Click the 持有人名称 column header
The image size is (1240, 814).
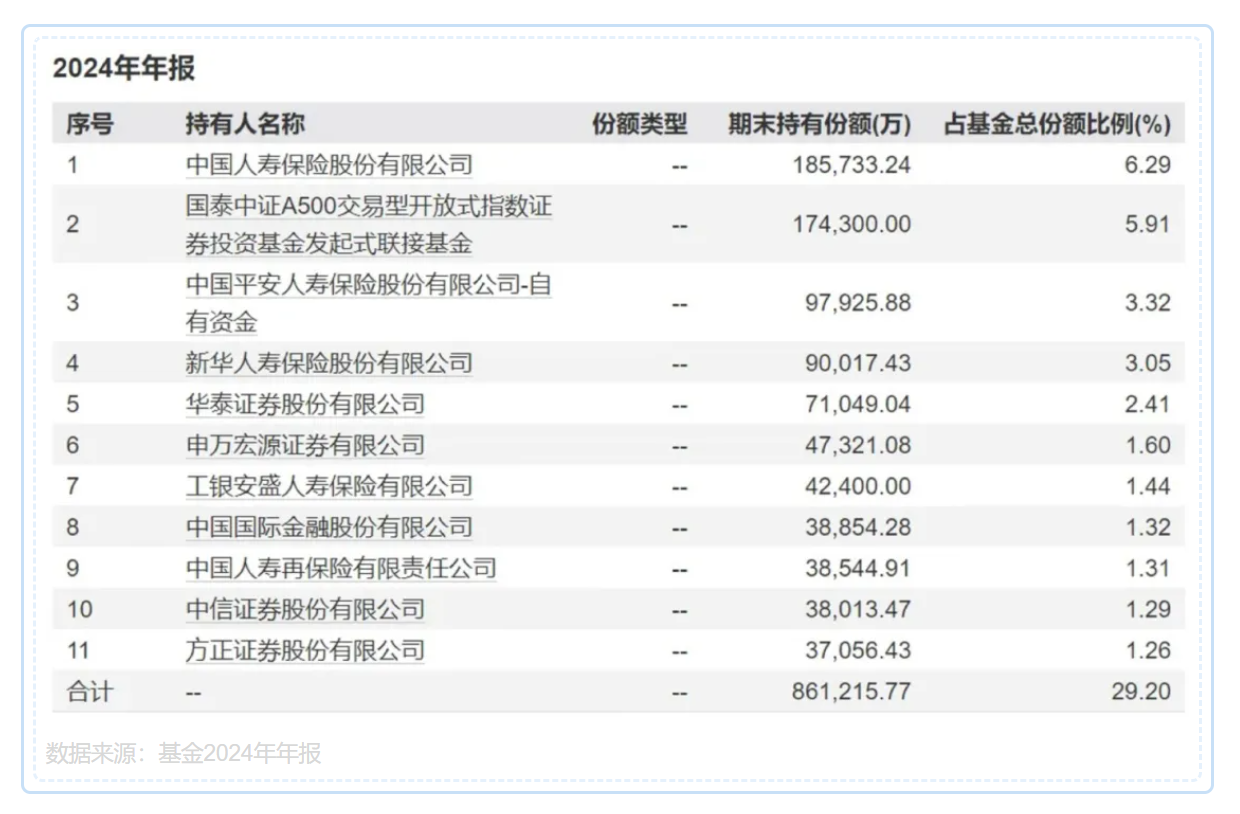point(245,124)
